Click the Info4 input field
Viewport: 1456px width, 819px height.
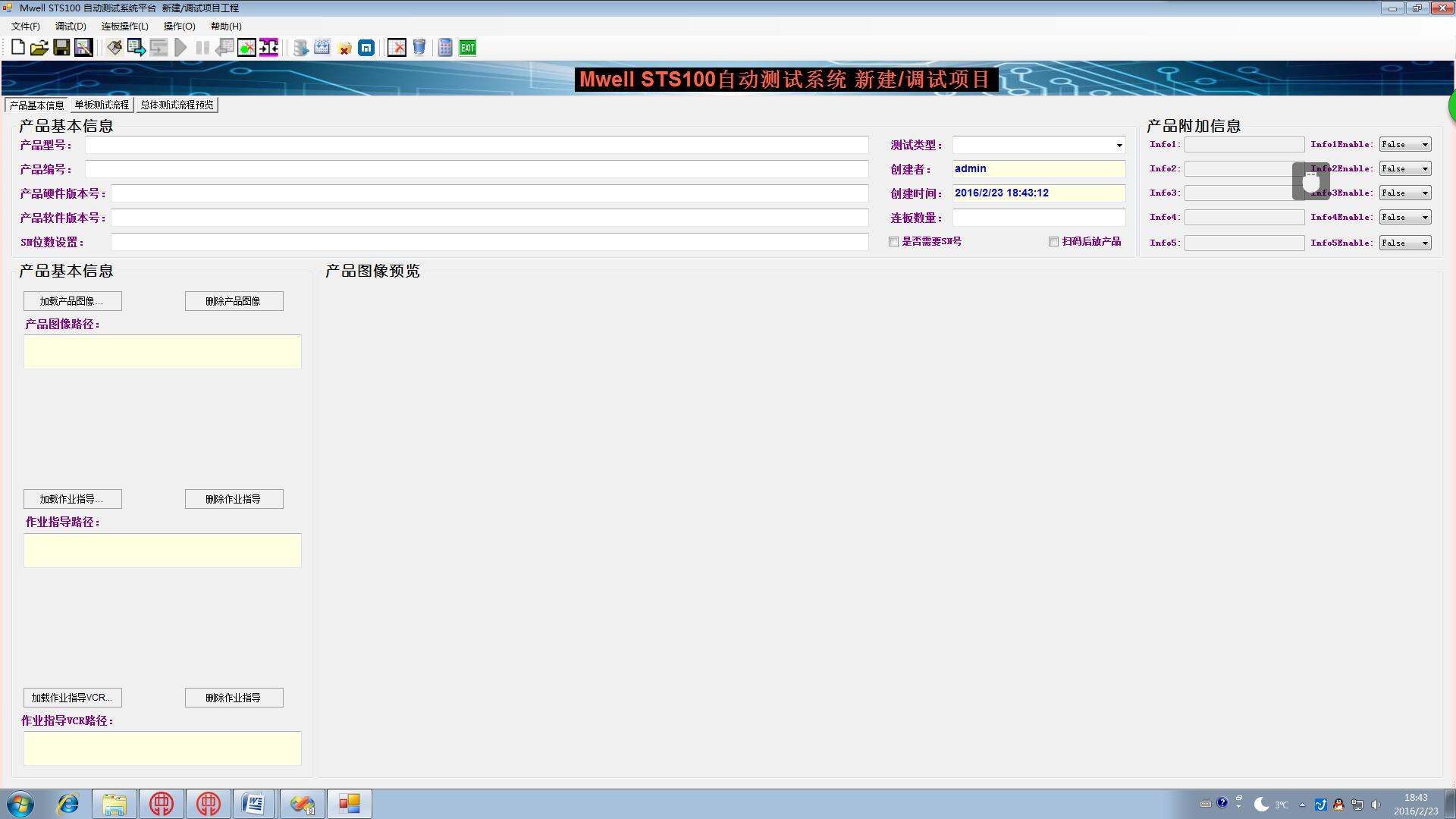1244,218
